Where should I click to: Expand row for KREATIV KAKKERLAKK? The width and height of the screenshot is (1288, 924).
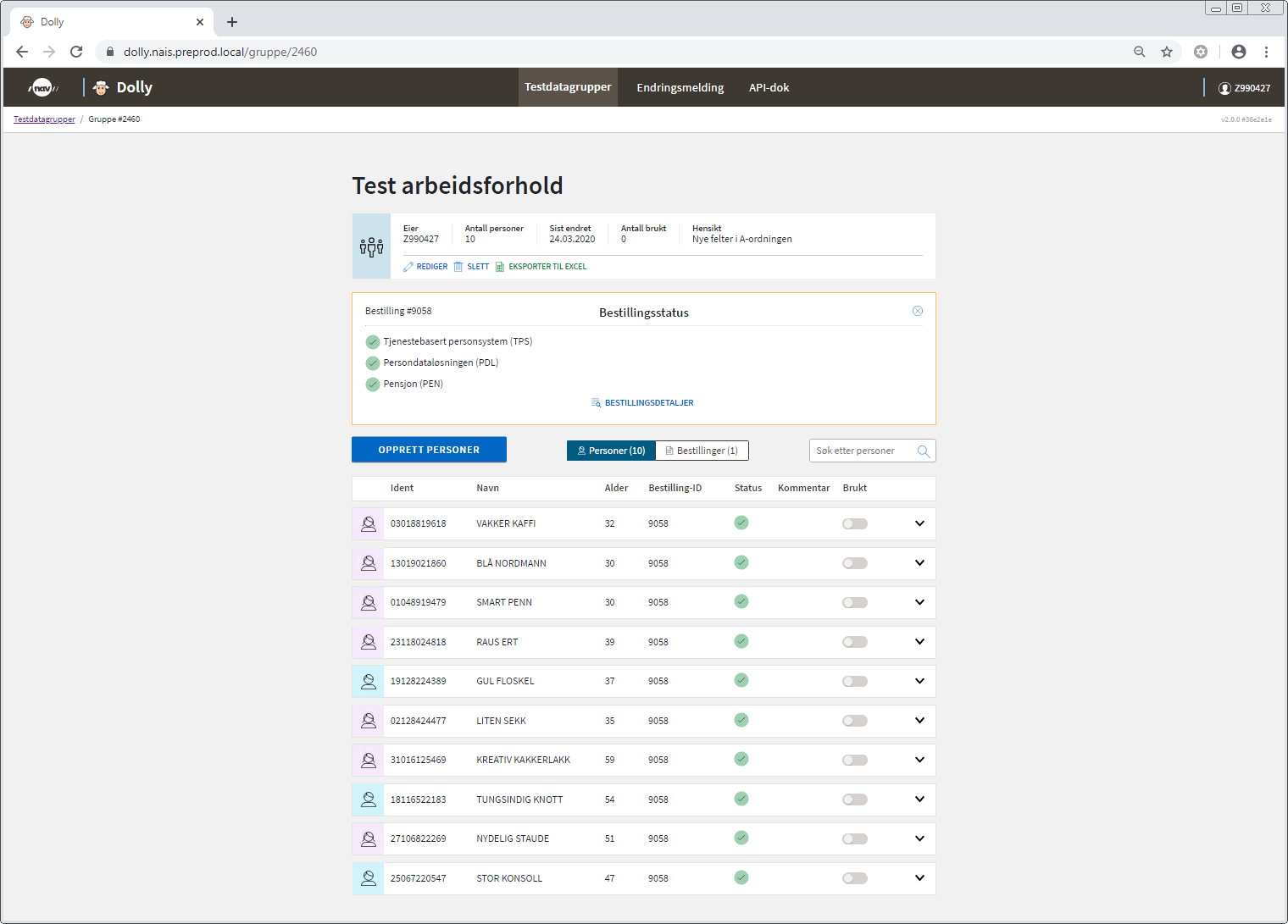coord(919,760)
